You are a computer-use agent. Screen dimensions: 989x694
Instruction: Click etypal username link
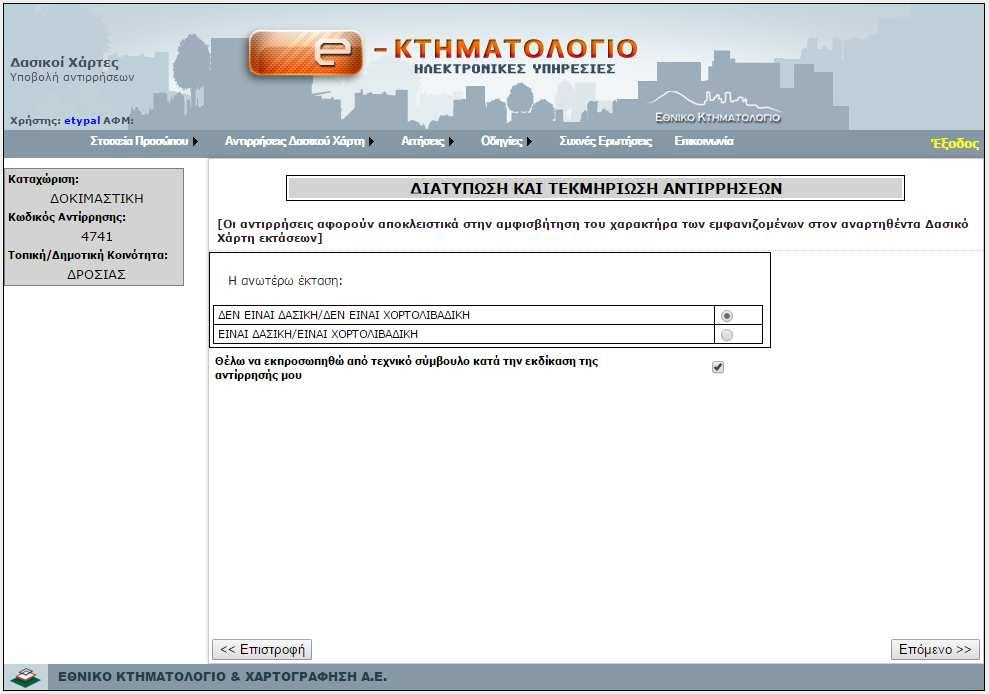tap(82, 121)
